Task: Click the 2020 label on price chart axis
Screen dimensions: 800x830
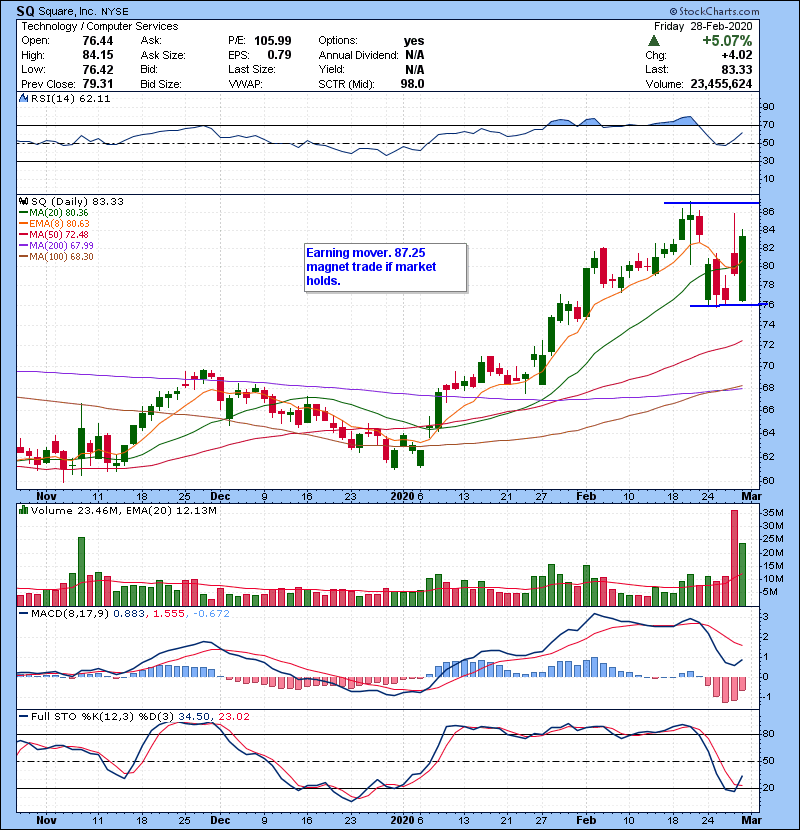Action: tap(402, 497)
